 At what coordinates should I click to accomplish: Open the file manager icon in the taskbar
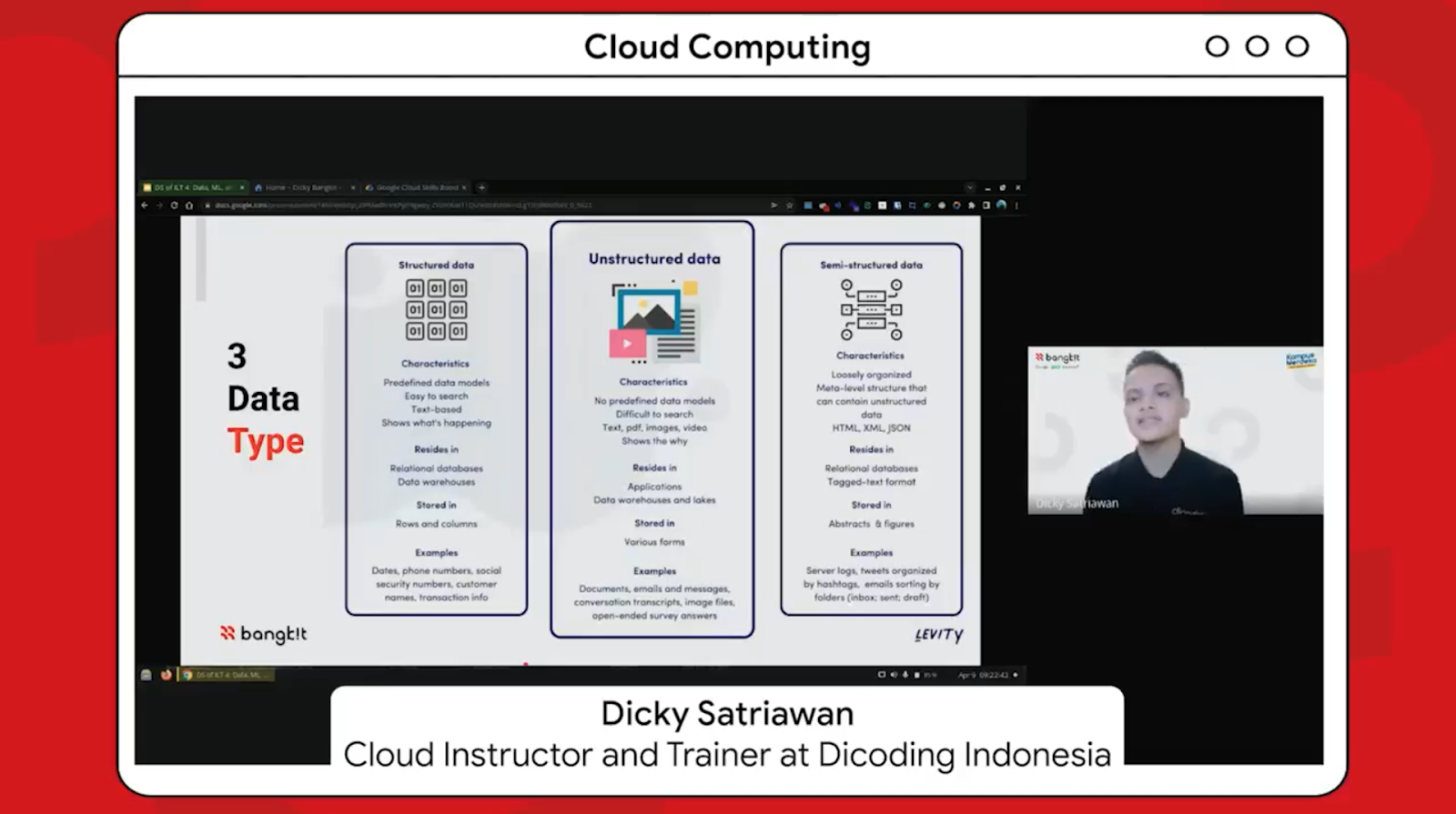pyautogui.click(x=146, y=675)
